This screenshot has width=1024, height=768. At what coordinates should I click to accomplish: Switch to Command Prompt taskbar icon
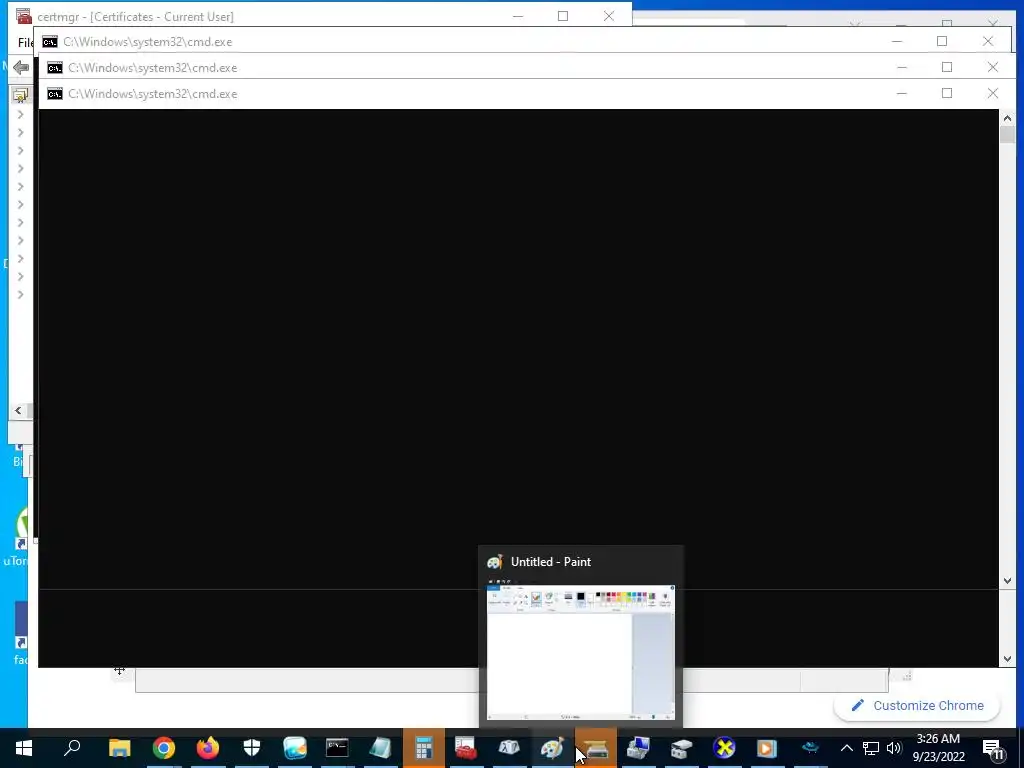pyautogui.click(x=337, y=748)
